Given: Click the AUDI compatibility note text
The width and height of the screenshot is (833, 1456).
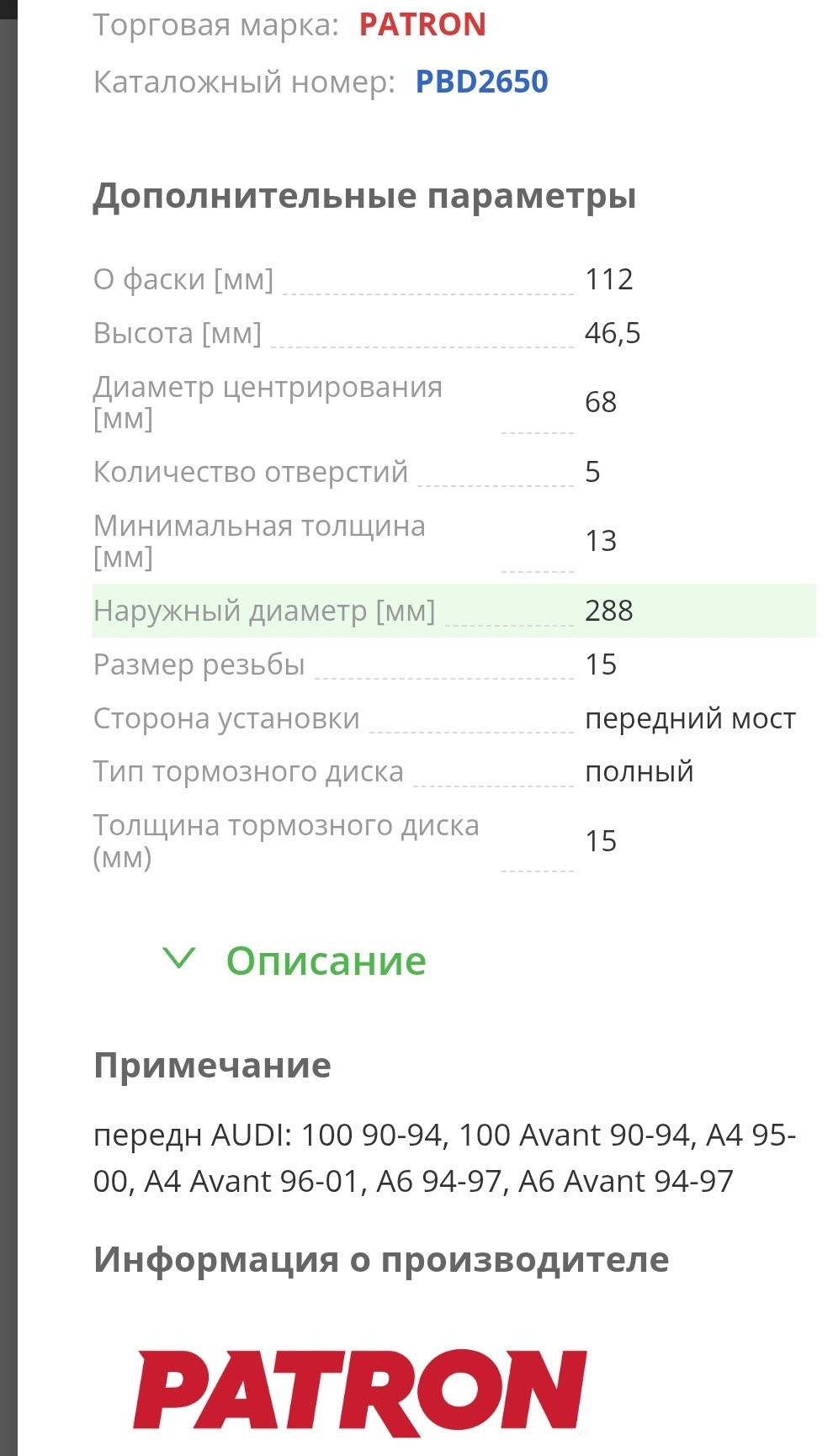Looking at the screenshot, I should [444, 1157].
